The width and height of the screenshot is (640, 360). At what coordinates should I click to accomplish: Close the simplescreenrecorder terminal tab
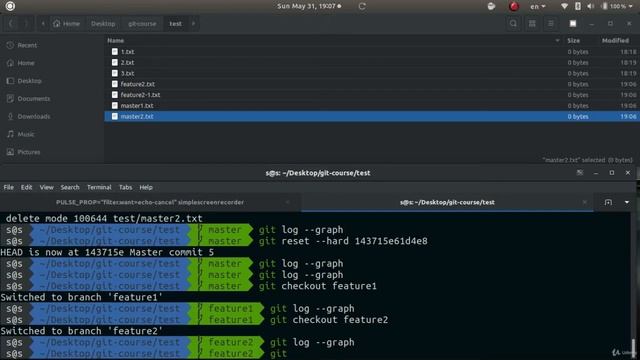pos(287,202)
